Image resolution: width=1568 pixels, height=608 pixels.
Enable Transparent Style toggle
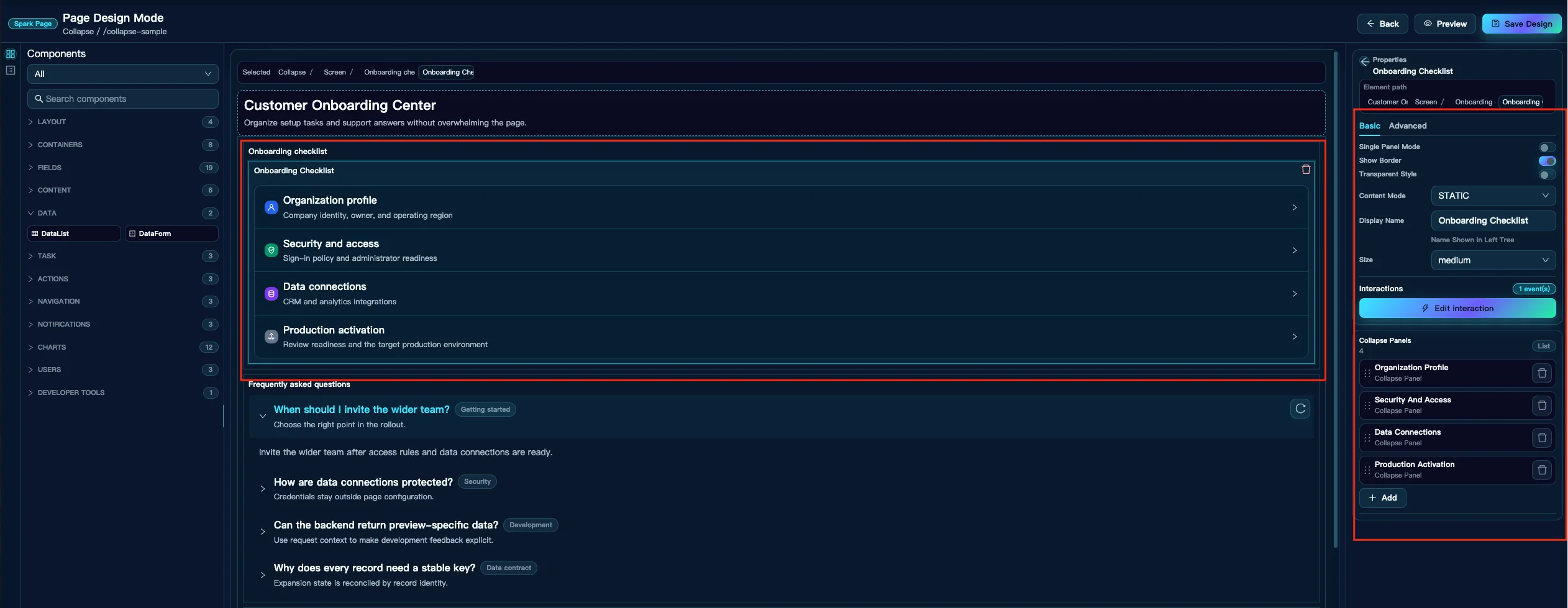coord(1547,175)
